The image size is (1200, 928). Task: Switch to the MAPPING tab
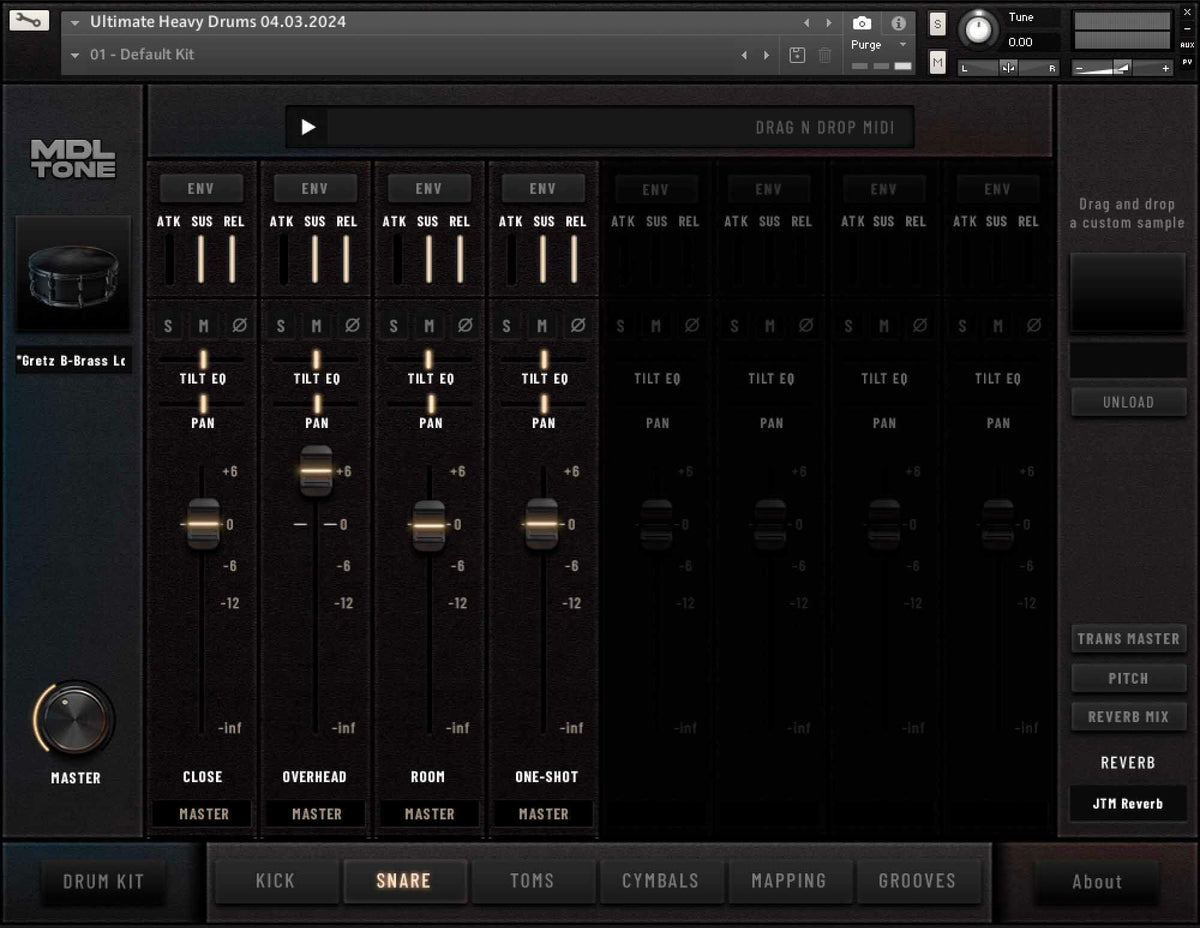[789, 881]
